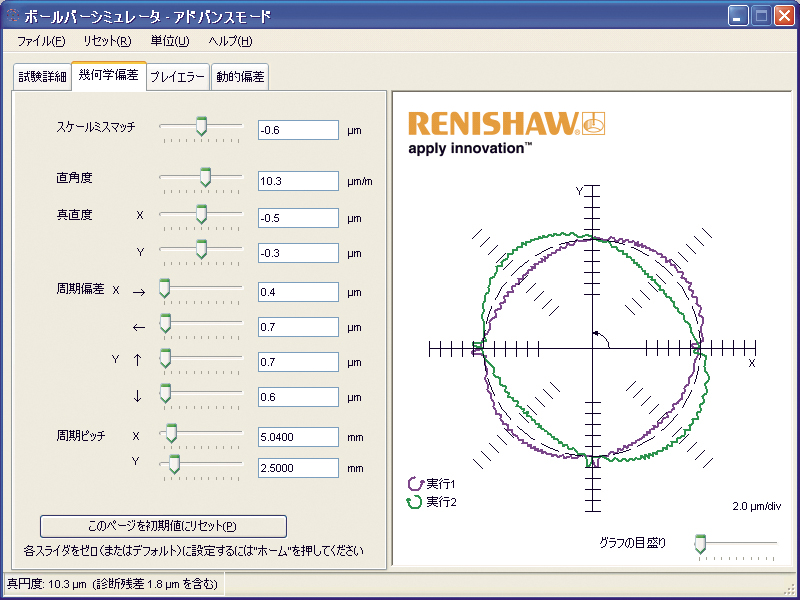The width and height of the screenshot is (801, 601).
Task: Click the スケールミスマッチ slider thumb
Action: tap(201, 126)
